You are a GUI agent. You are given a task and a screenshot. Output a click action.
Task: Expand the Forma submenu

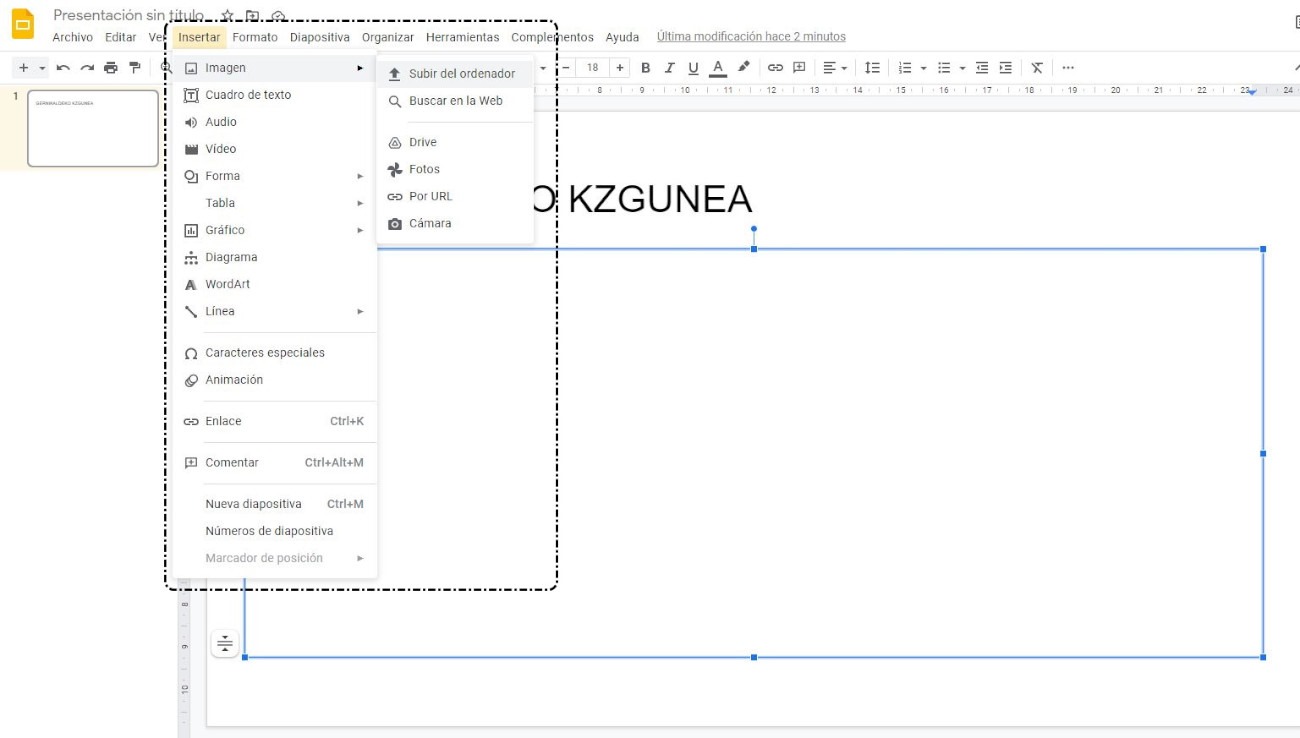pyautogui.click(x=275, y=176)
